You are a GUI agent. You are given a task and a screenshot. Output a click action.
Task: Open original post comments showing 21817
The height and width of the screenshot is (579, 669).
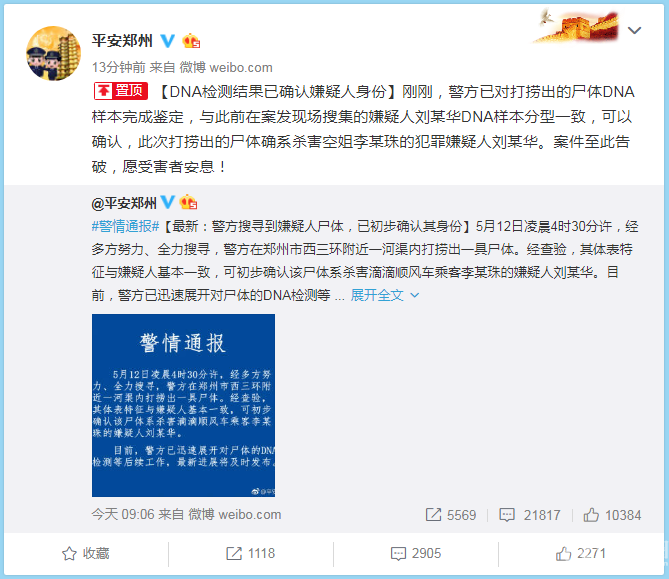[x=529, y=515]
